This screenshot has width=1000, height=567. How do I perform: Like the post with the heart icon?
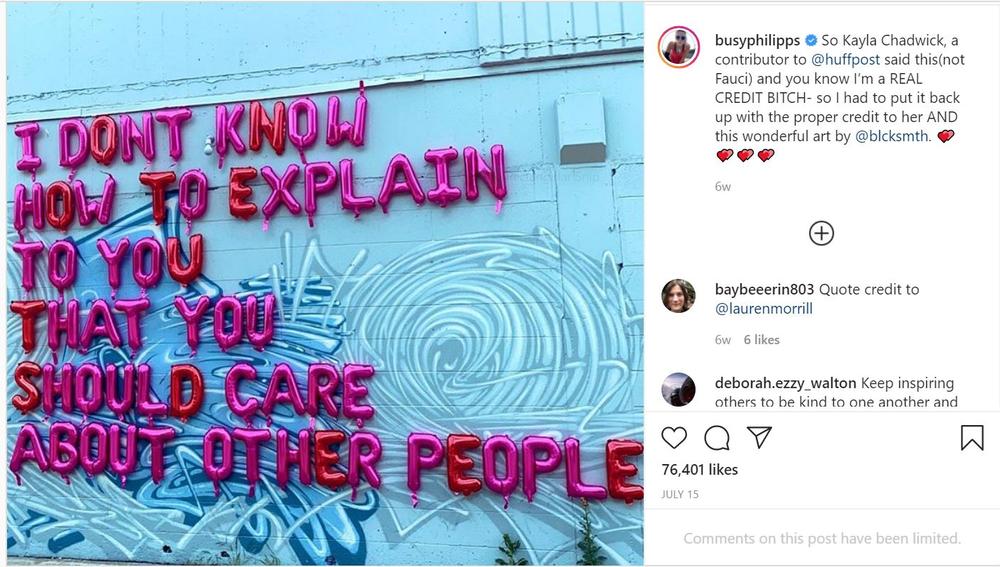[x=674, y=438]
